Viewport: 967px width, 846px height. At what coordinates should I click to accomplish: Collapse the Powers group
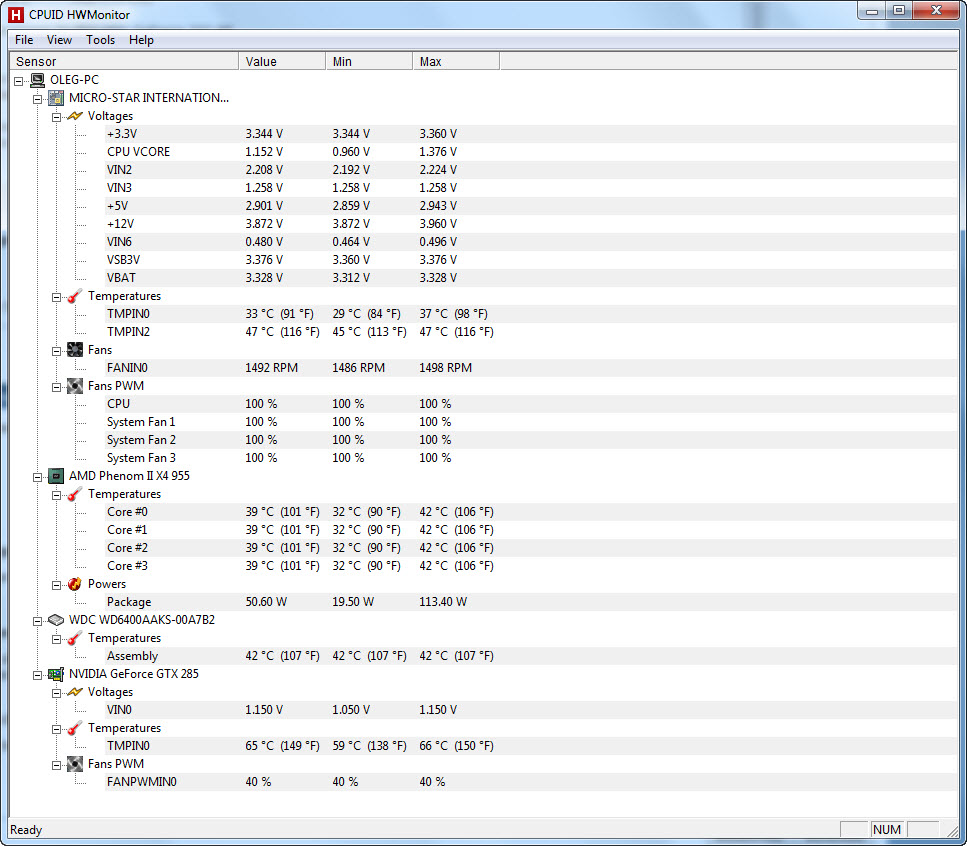coord(56,585)
